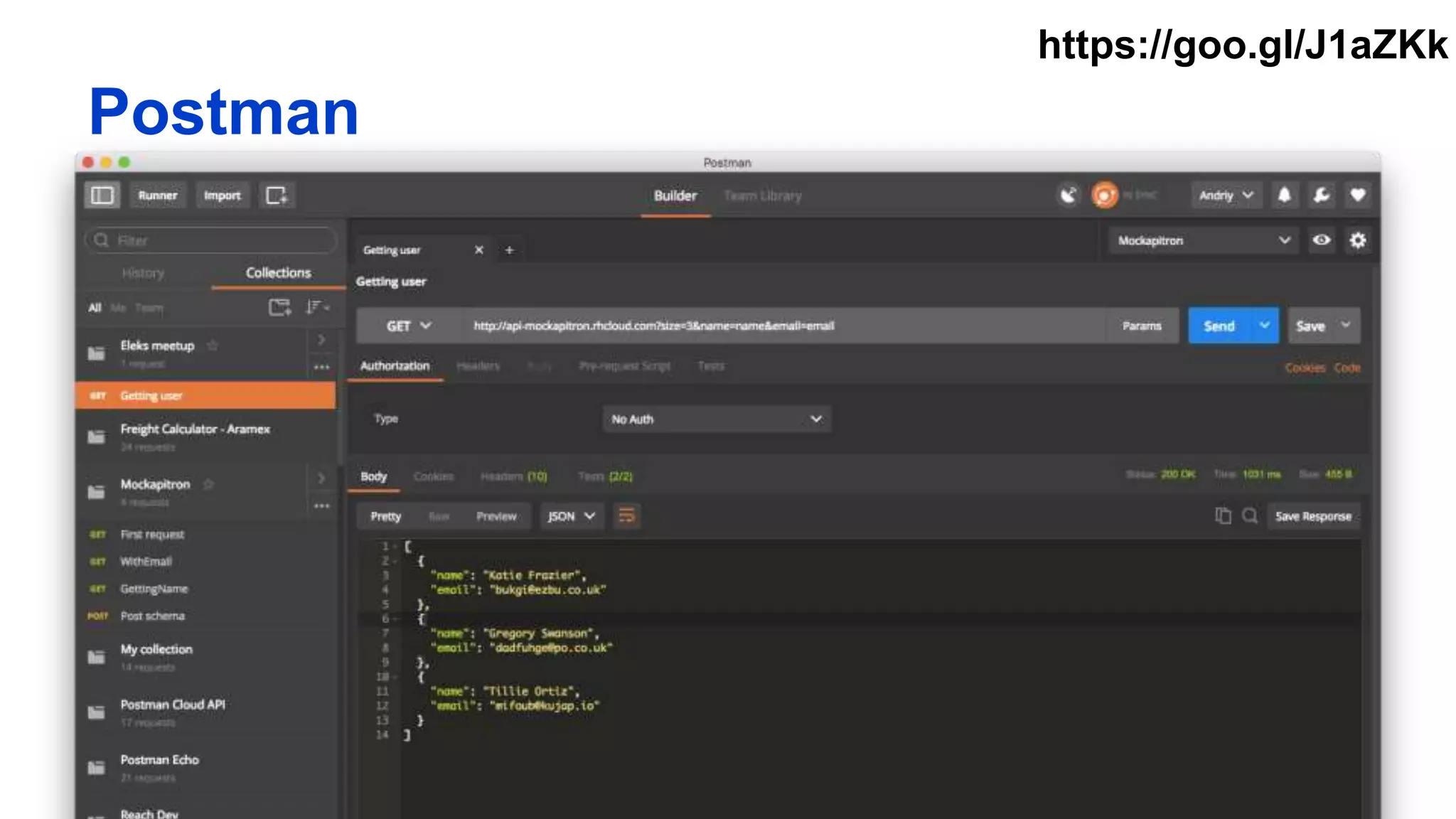Screen dimensions: 1456x819
Task: Open the collections sort icon
Action: [x=317, y=307]
